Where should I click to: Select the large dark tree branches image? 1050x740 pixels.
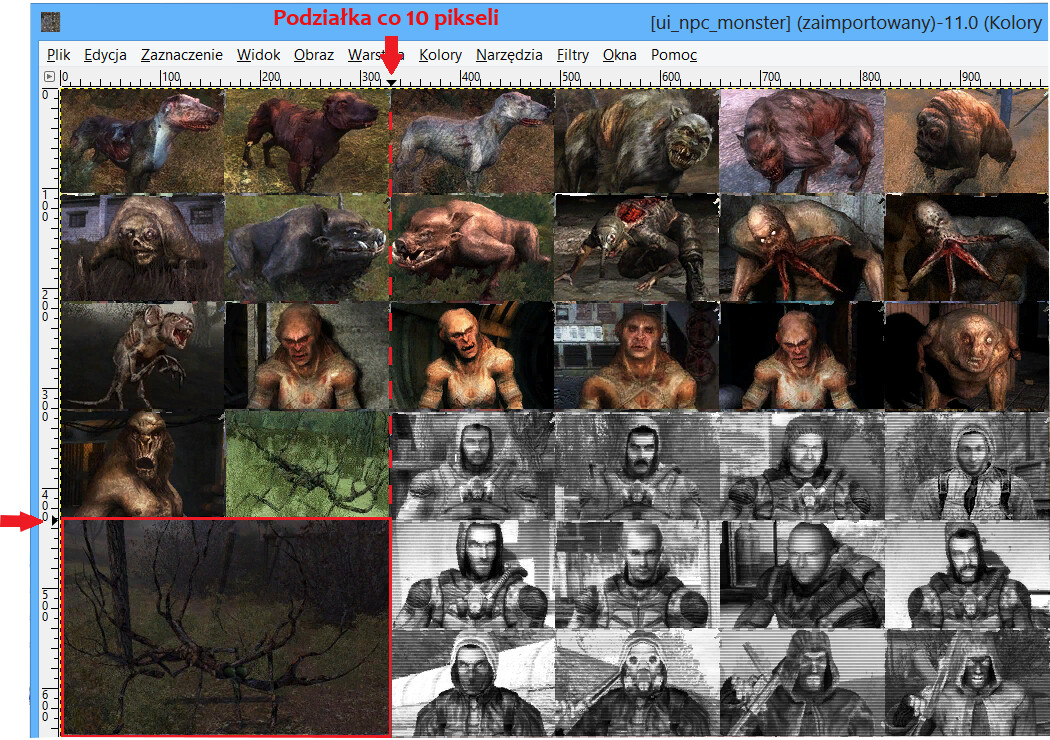[226, 627]
